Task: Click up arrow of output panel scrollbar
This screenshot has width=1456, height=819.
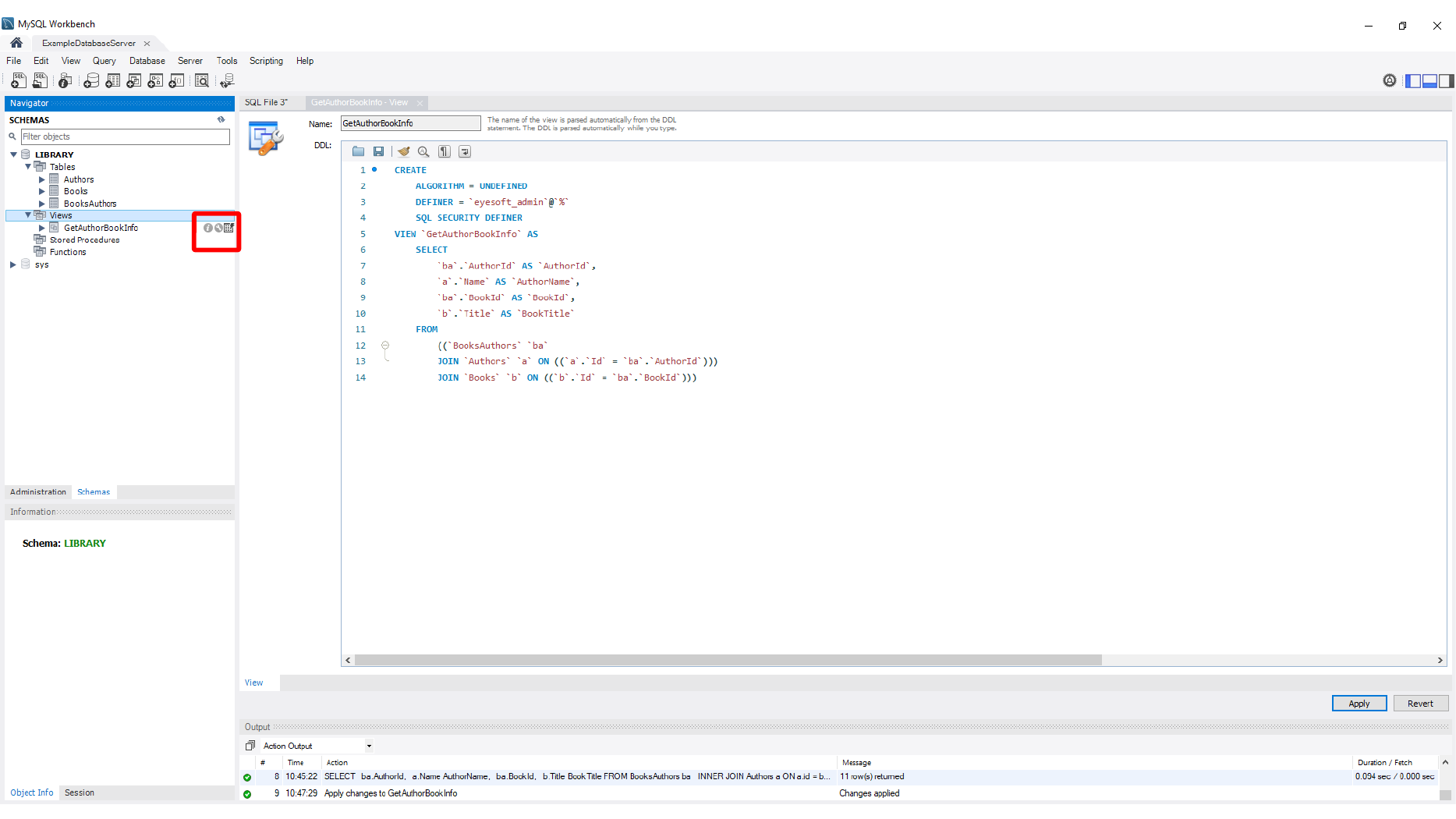Action: tap(1445, 762)
